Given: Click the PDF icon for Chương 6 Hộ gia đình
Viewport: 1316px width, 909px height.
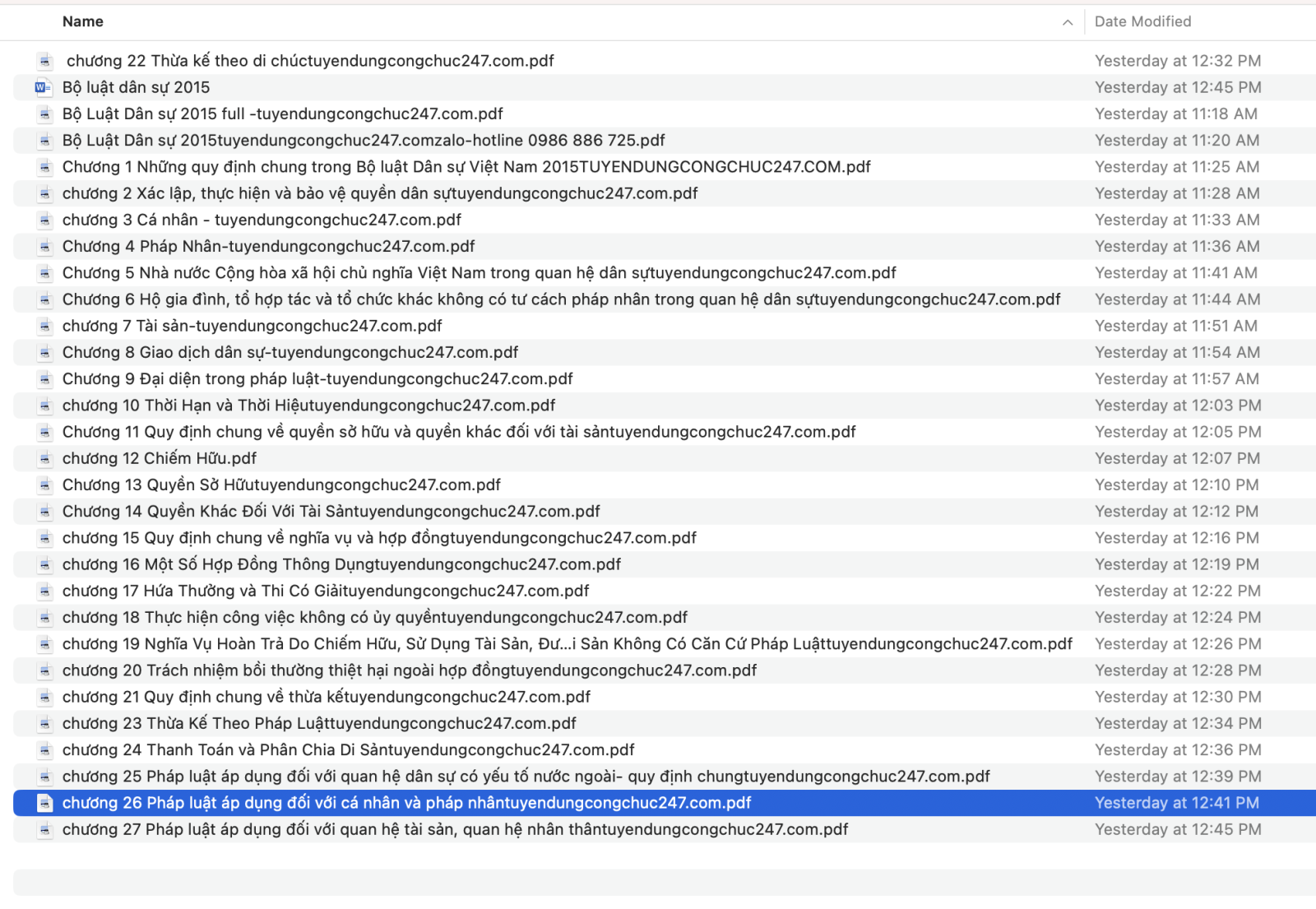Looking at the screenshot, I should point(45,299).
